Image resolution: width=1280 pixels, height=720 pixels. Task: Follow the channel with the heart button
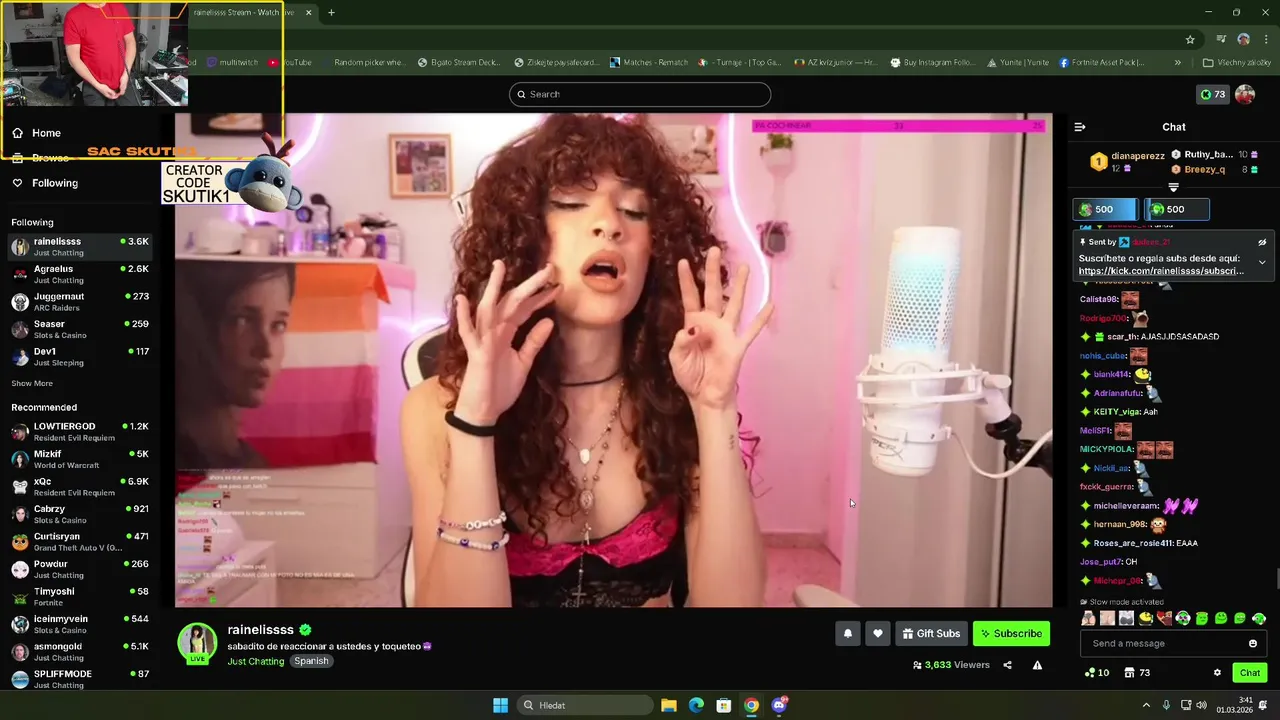877,633
